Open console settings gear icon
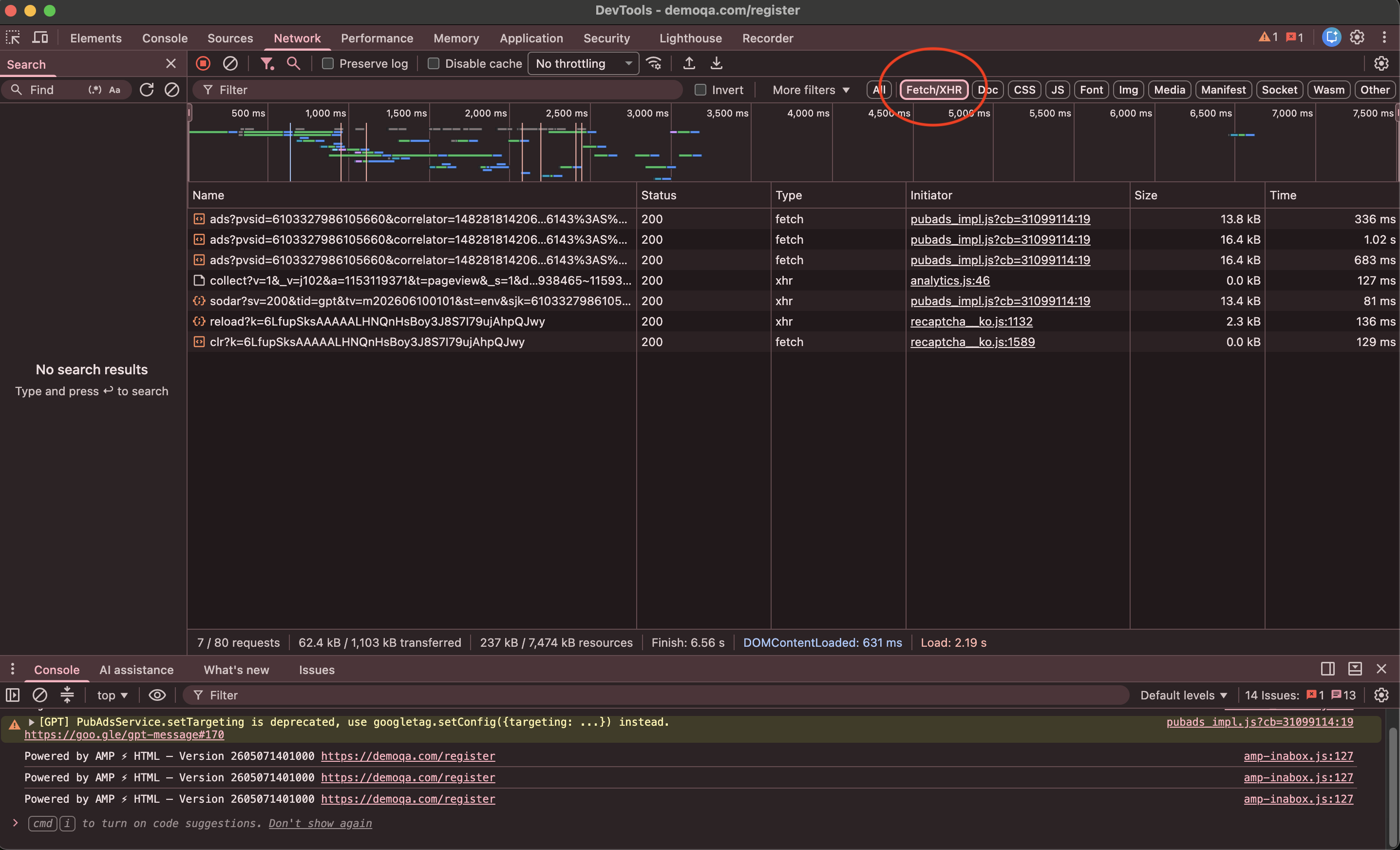The image size is (1400, 850). (x=1381, y=695)
